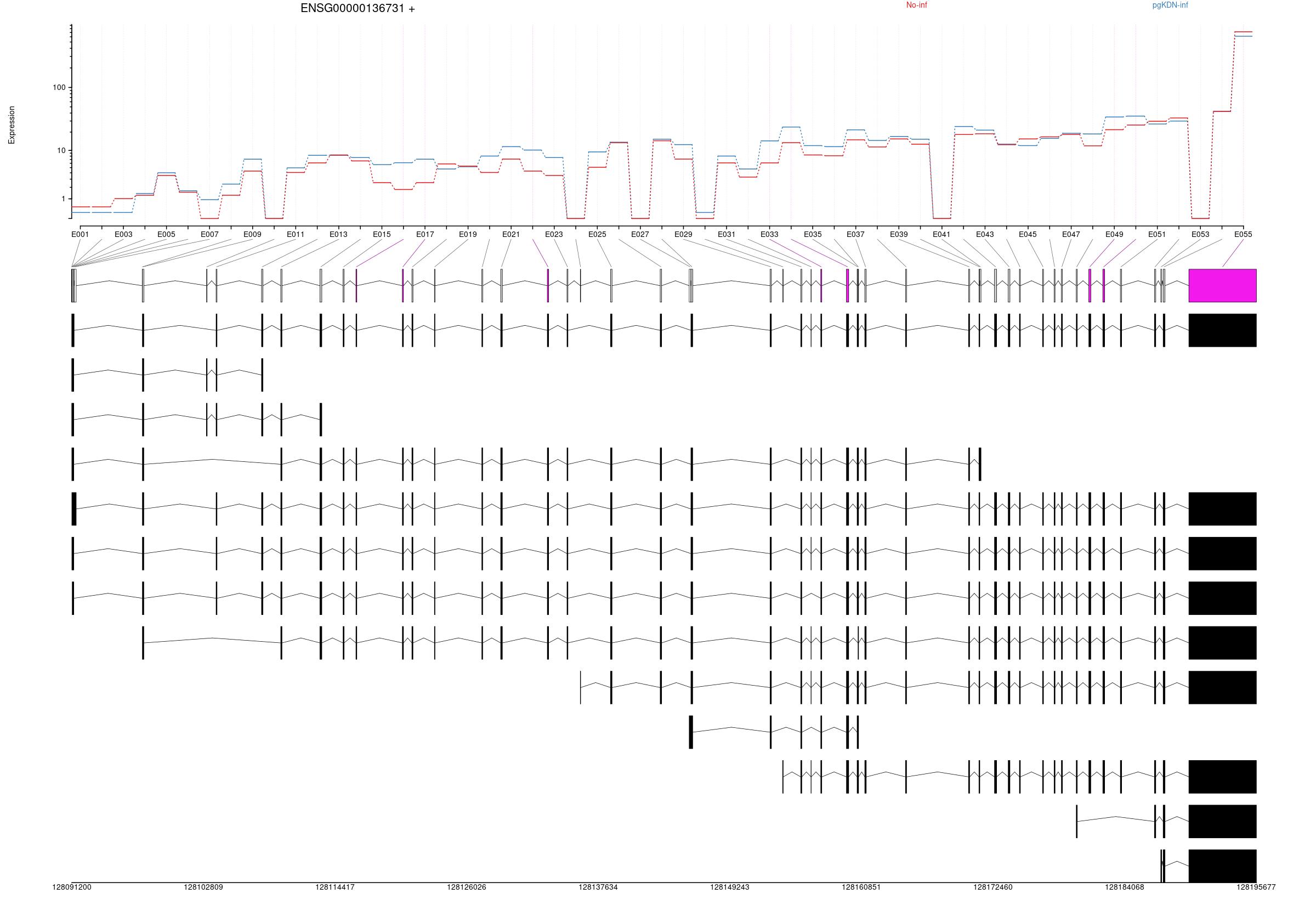Click exon label E035

point(813,234)
